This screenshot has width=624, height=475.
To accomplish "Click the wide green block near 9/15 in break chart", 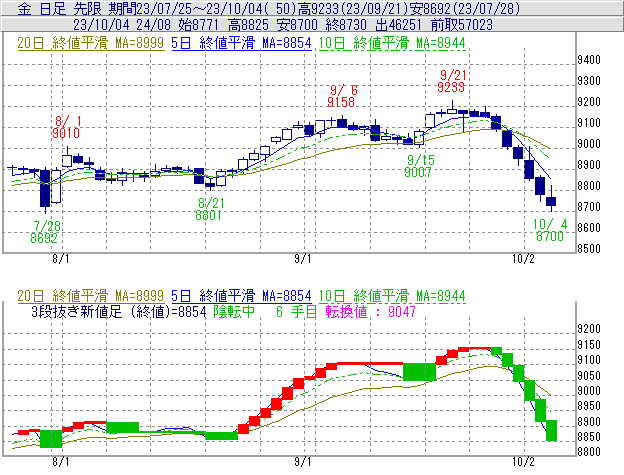I will [419, 372].
